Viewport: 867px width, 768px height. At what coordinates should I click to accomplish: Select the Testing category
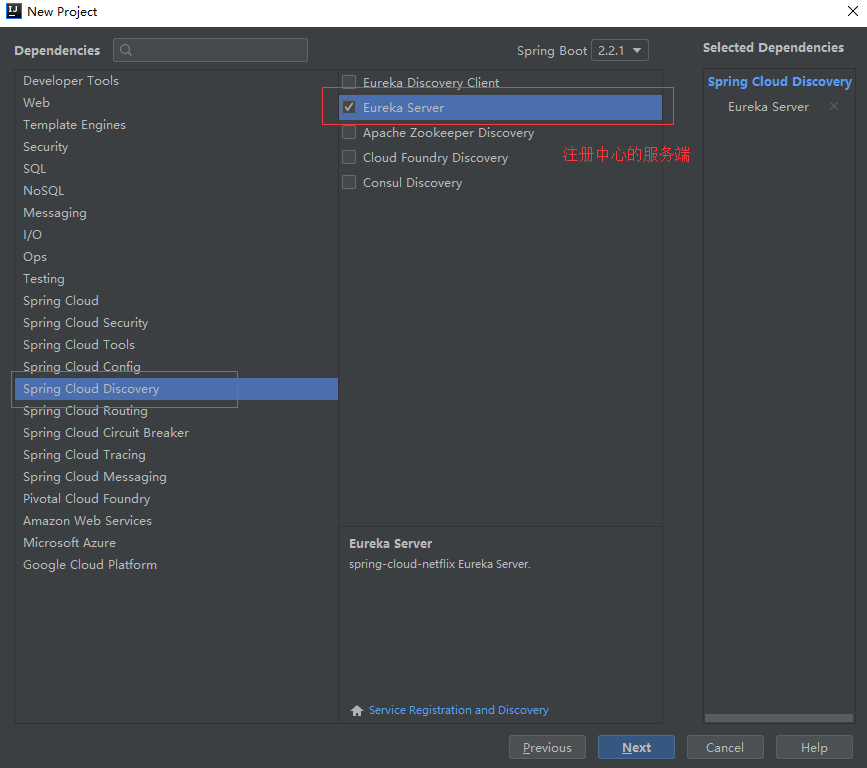[x=176, y=279]
